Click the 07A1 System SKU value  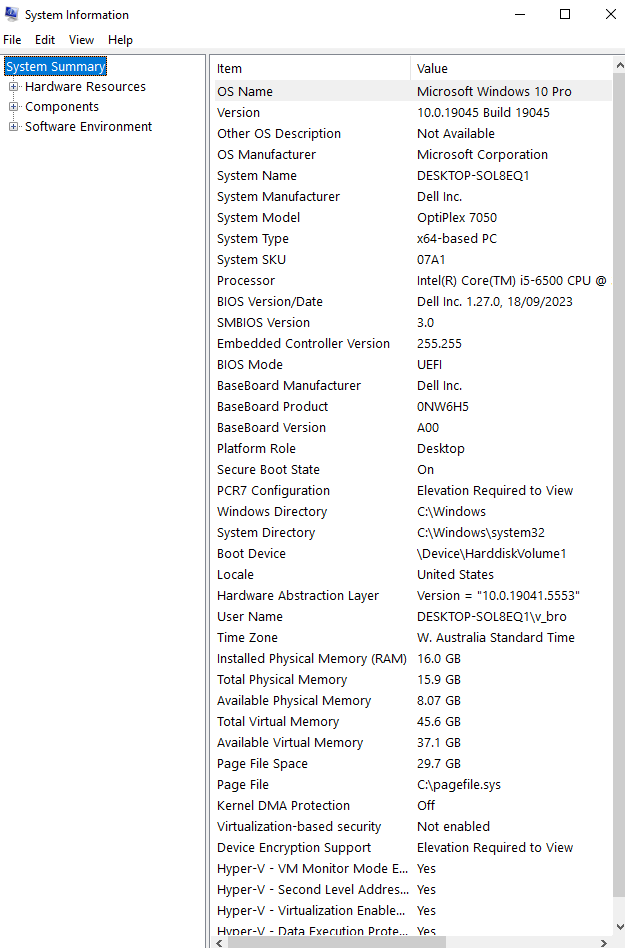pos(431,259)
